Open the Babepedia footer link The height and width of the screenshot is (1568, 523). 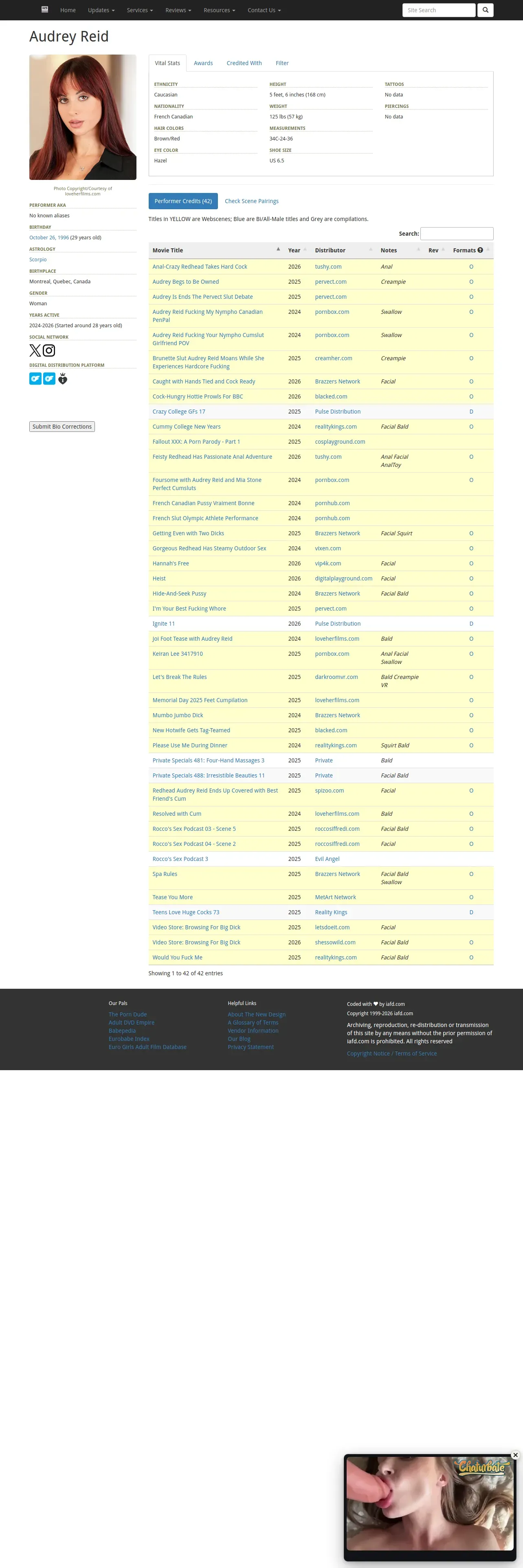[x=122, y=1031]
